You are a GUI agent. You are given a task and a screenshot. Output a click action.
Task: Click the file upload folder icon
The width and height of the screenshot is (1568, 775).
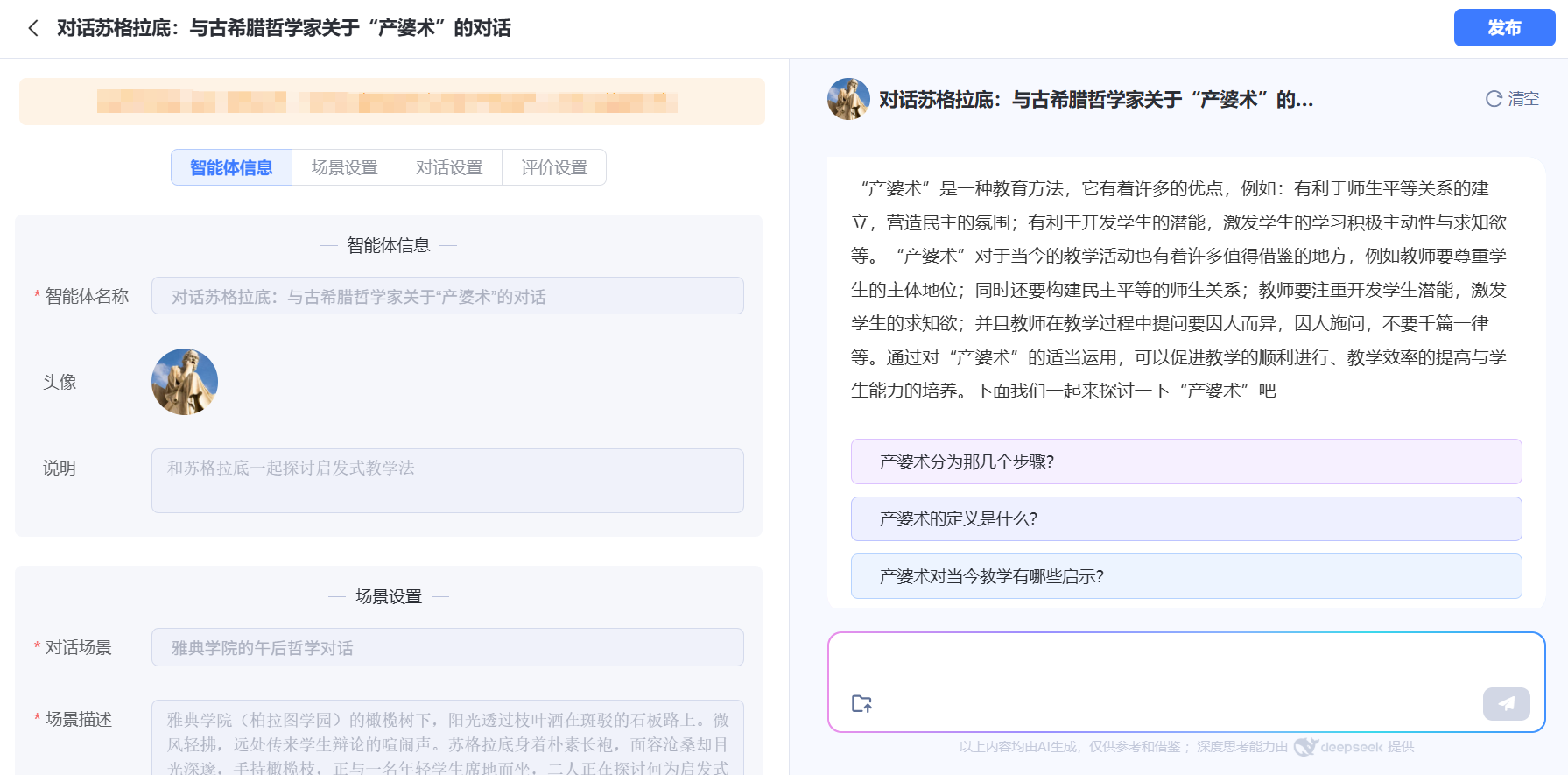[861, 703]
